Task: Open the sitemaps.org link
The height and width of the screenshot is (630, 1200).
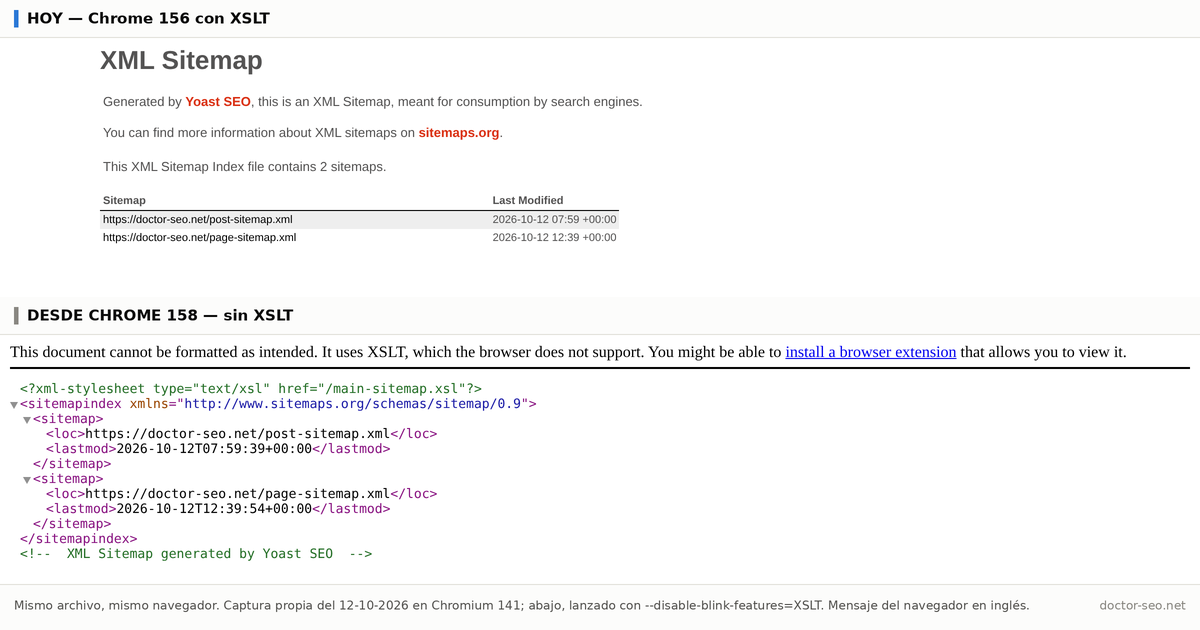Action: pos(459,133)
